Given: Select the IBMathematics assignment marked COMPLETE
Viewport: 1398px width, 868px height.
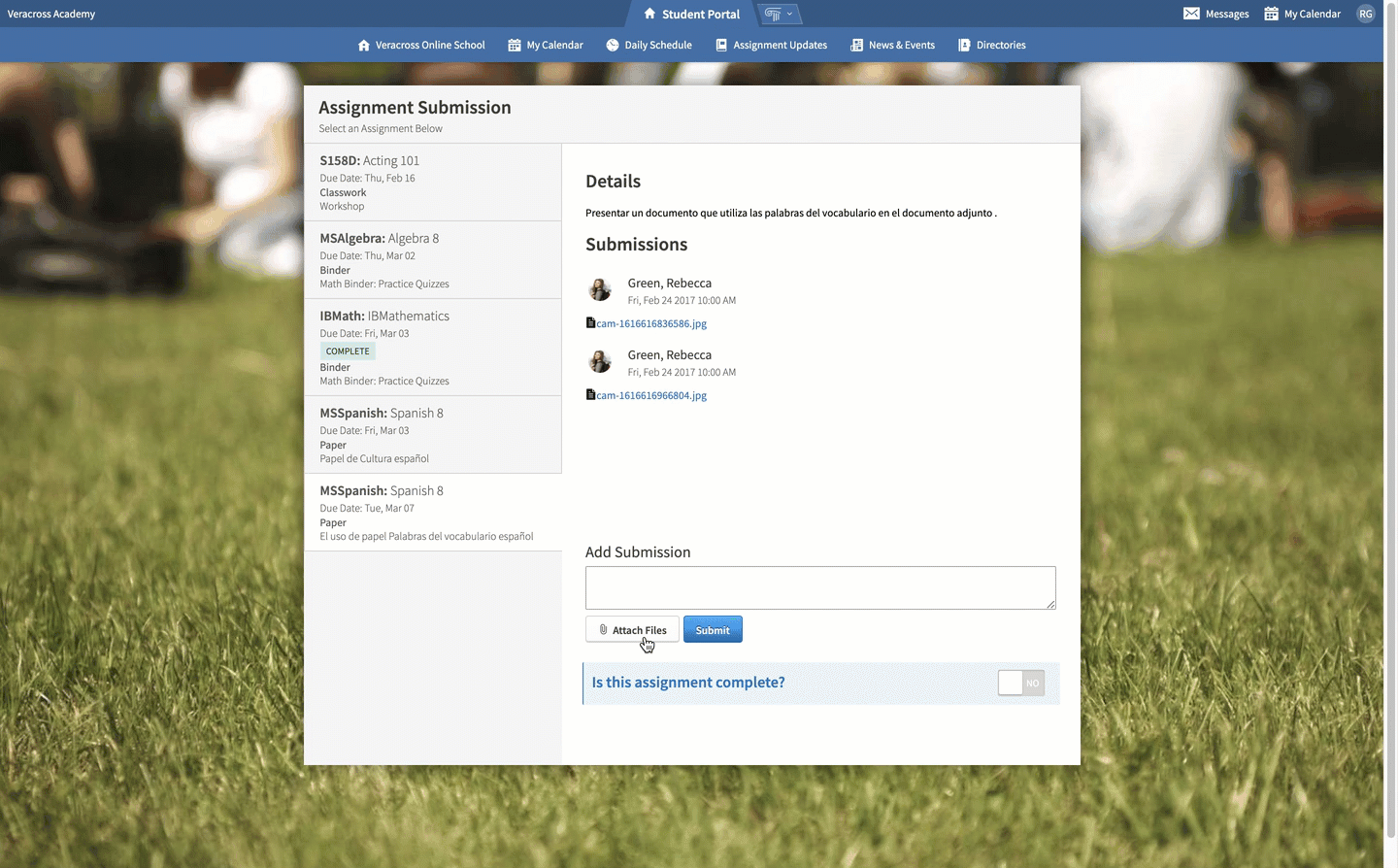Looking at the screenshot, I should (x=433, y=347).
